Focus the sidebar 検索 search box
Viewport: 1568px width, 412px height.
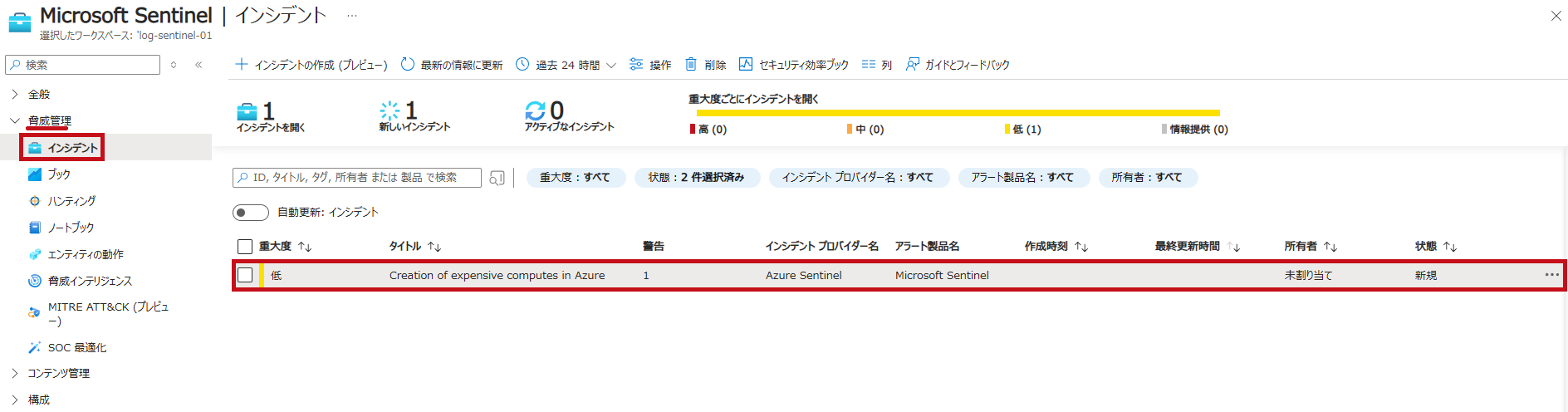(x=83, y=65)
